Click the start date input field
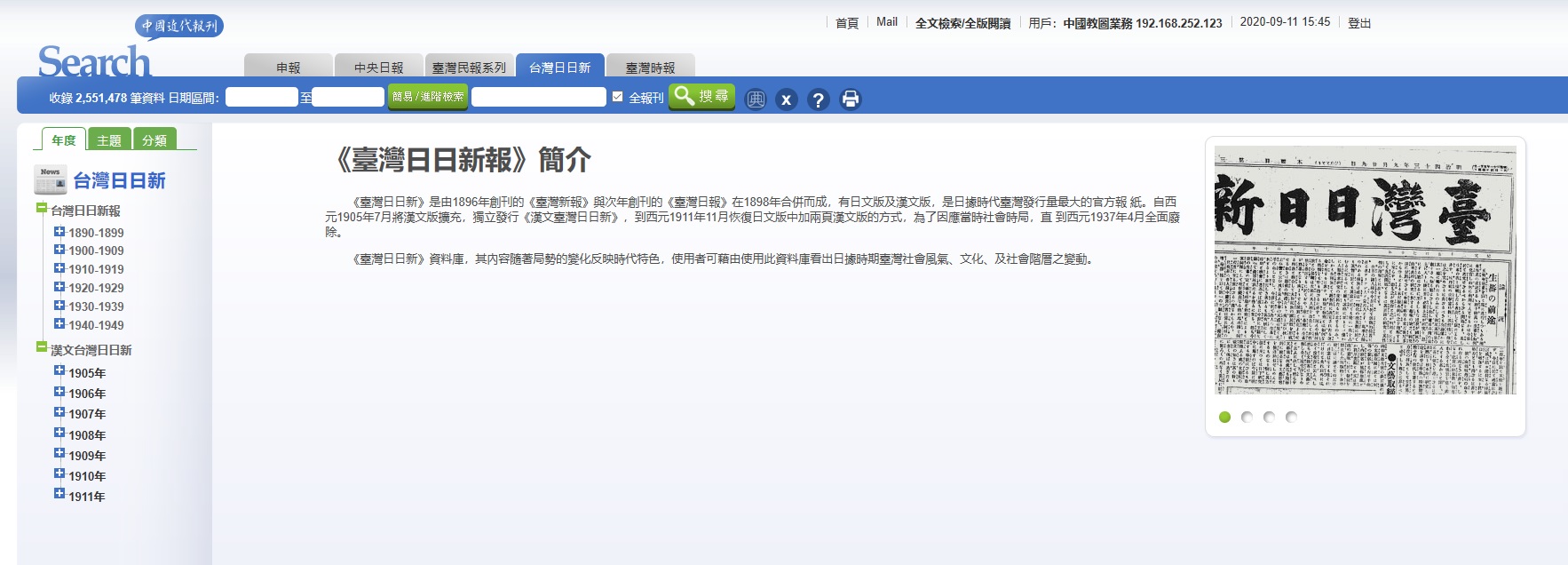The image size is (1568, 565). (x=261, y=97)
